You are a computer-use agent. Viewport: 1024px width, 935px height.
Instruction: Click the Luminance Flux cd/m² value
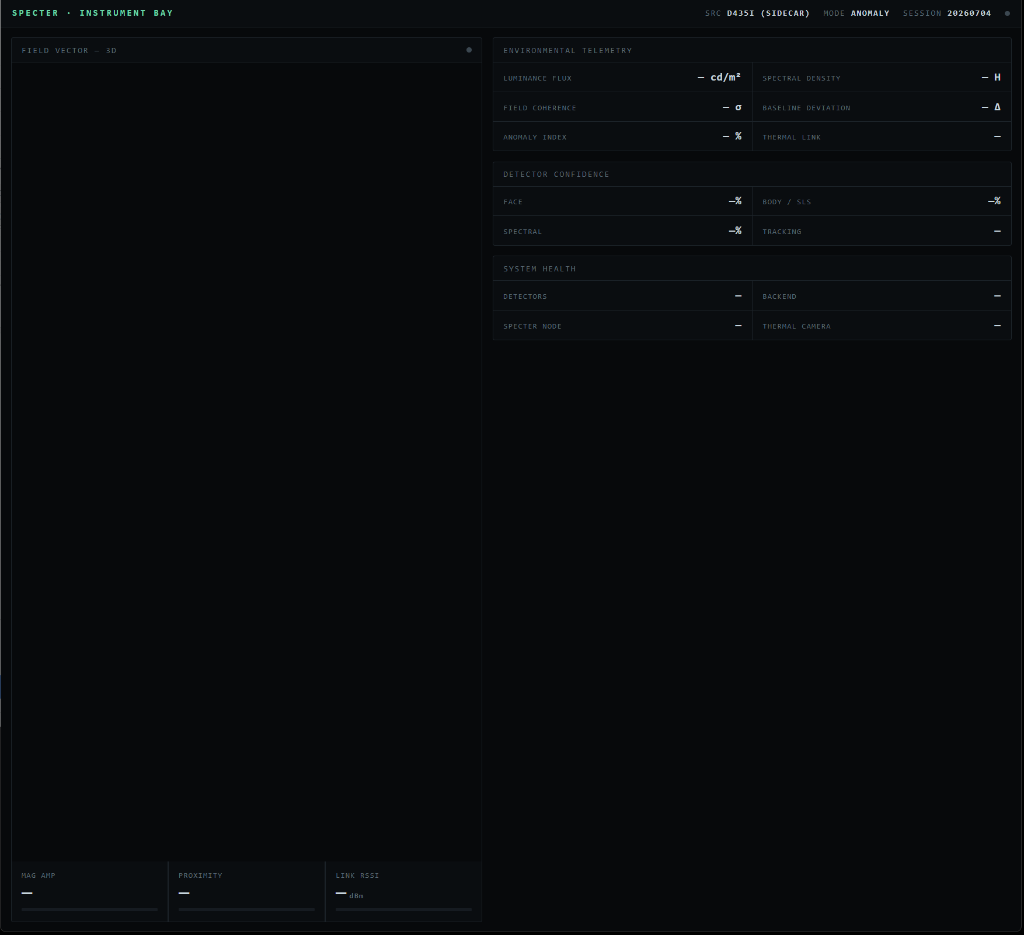tap(719, 77)
